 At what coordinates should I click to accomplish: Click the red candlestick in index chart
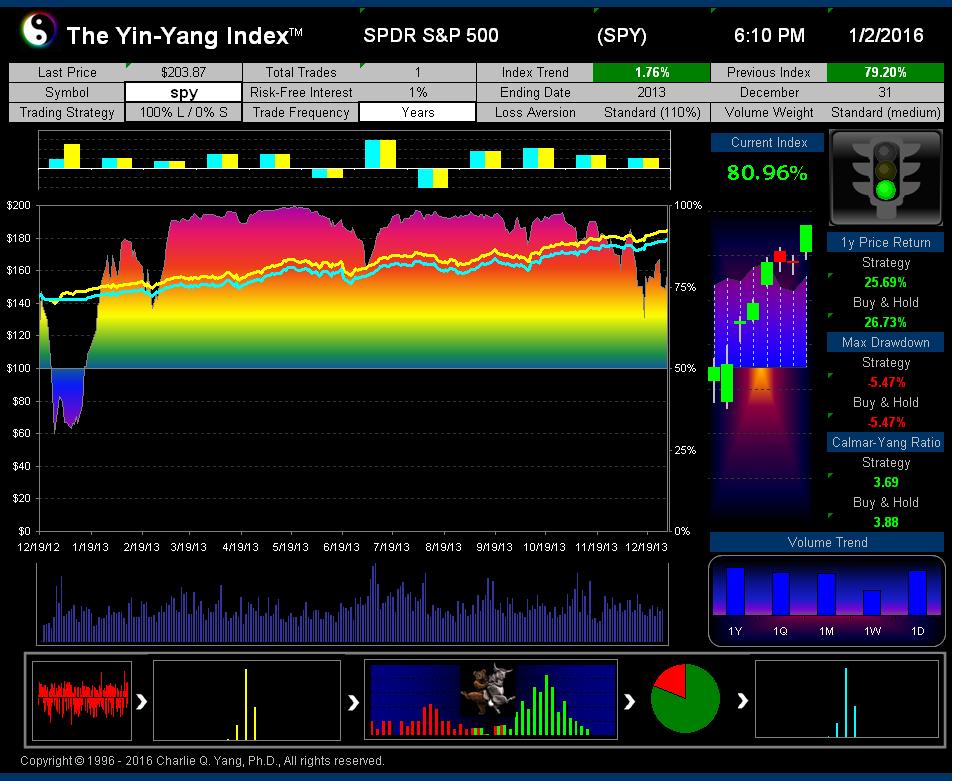779,256
